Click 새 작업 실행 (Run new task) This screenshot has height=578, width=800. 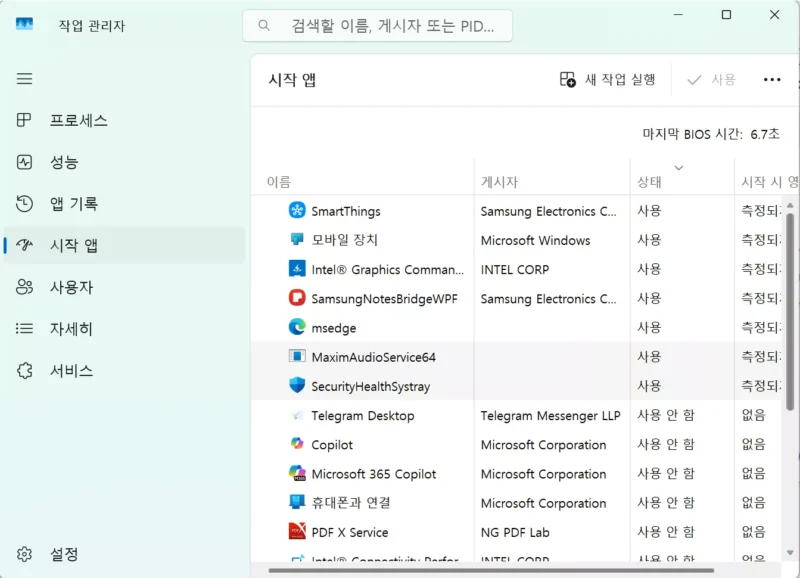(x=607, y=80)
